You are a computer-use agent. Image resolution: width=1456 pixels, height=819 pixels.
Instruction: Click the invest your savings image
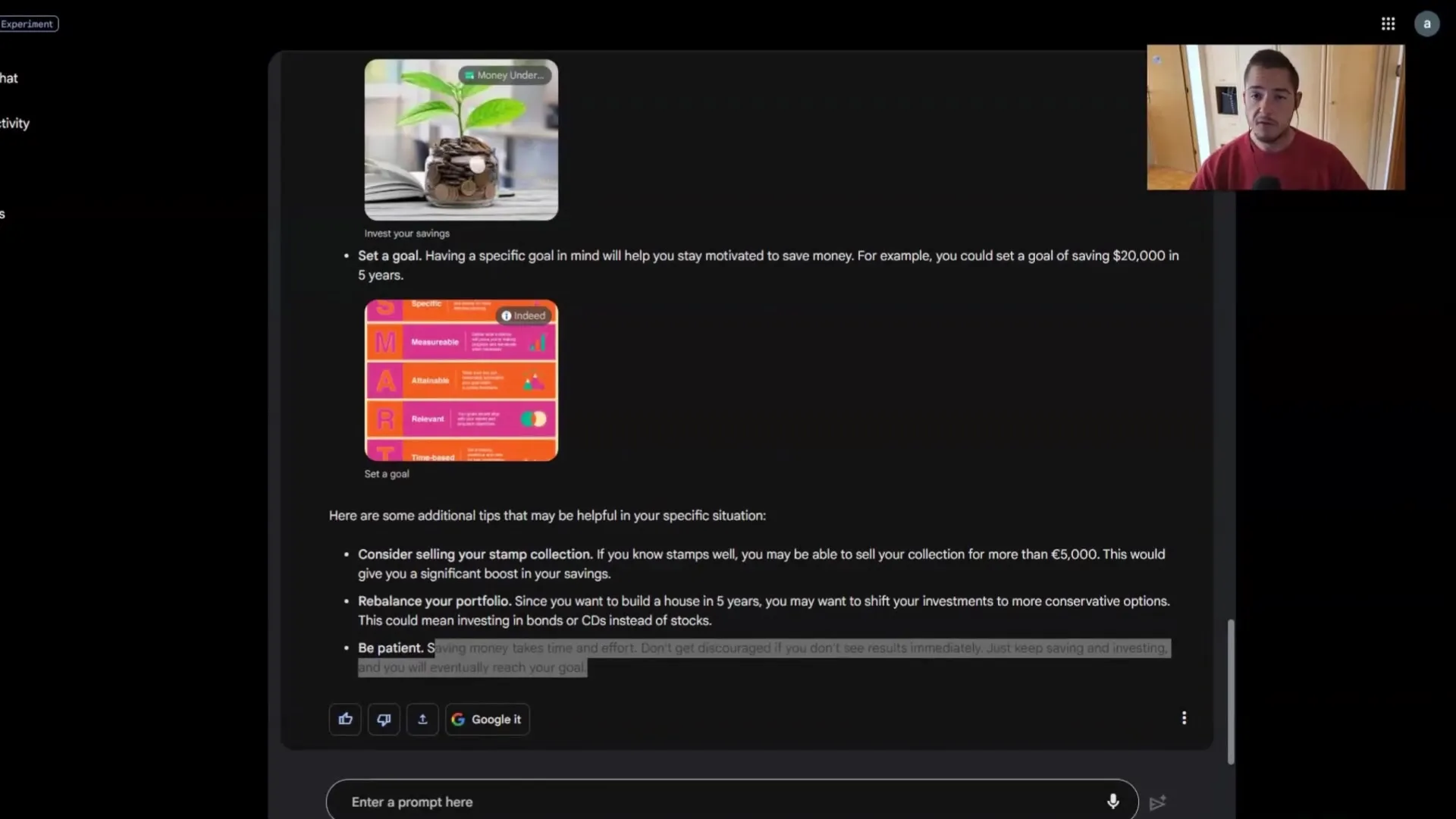pyautogui.click(x=461, y=139)
